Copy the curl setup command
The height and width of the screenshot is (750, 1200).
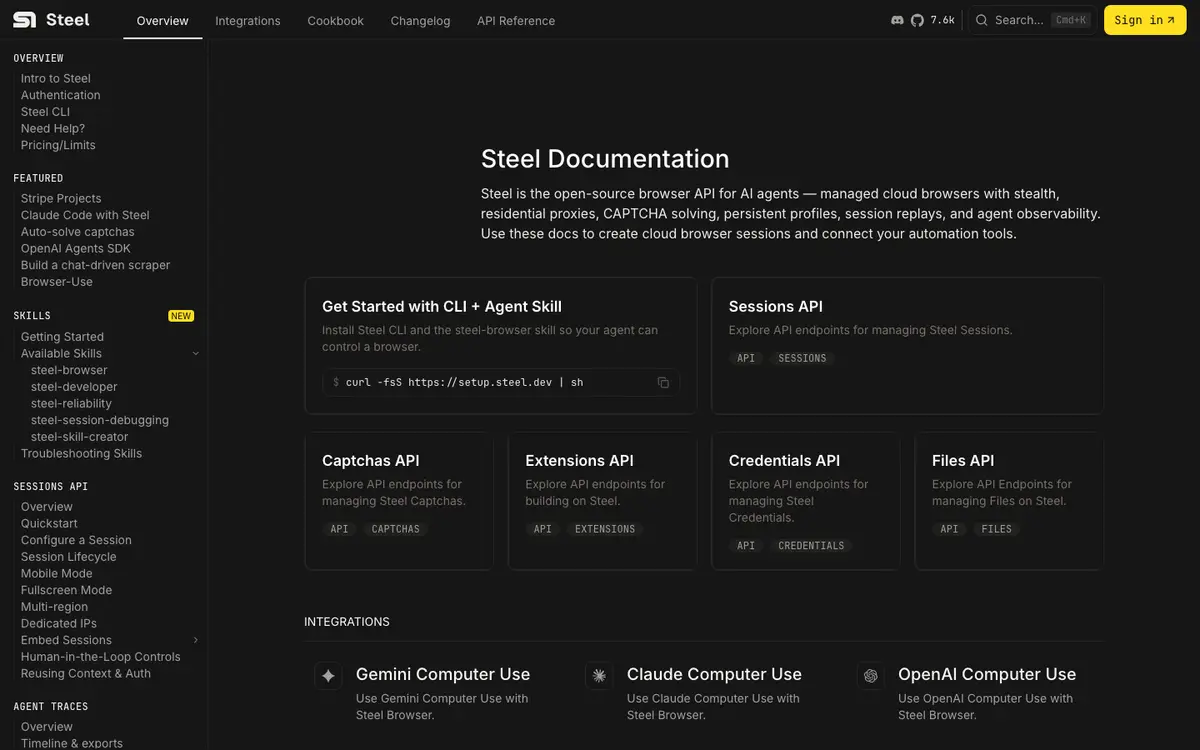[663, 382]
